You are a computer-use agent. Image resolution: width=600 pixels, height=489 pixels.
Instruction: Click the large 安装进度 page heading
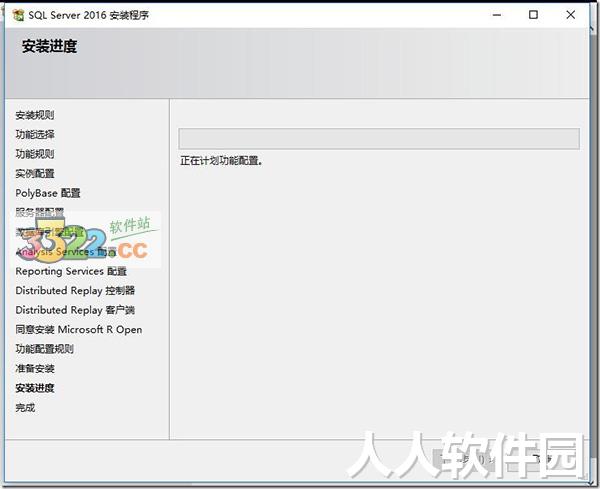[x=49, y=46]
